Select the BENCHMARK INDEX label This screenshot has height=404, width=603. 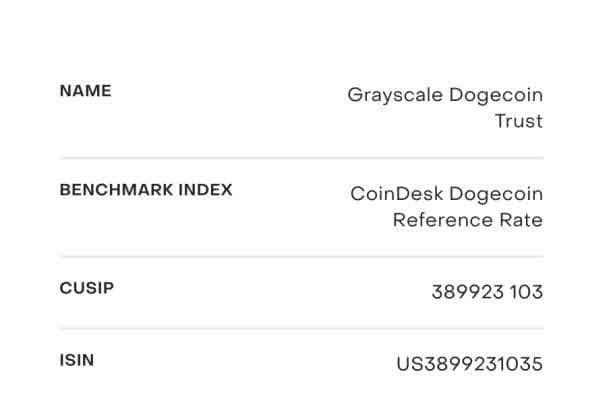[x=145, y=190]
